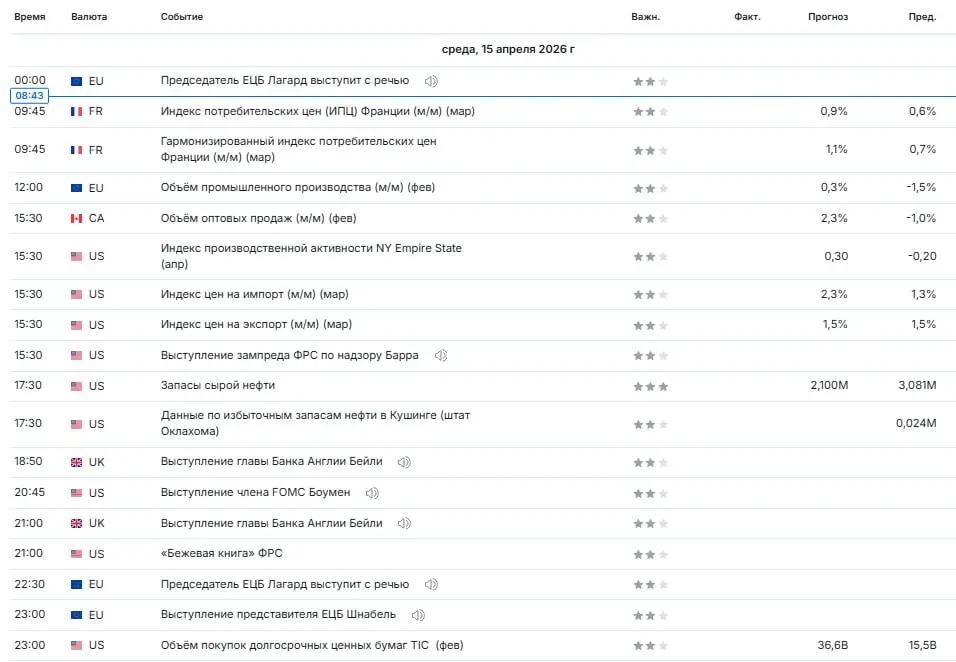956x662 pixels.
Task: Click French flag in harmonized CPI row
Action: pos(76,150)
